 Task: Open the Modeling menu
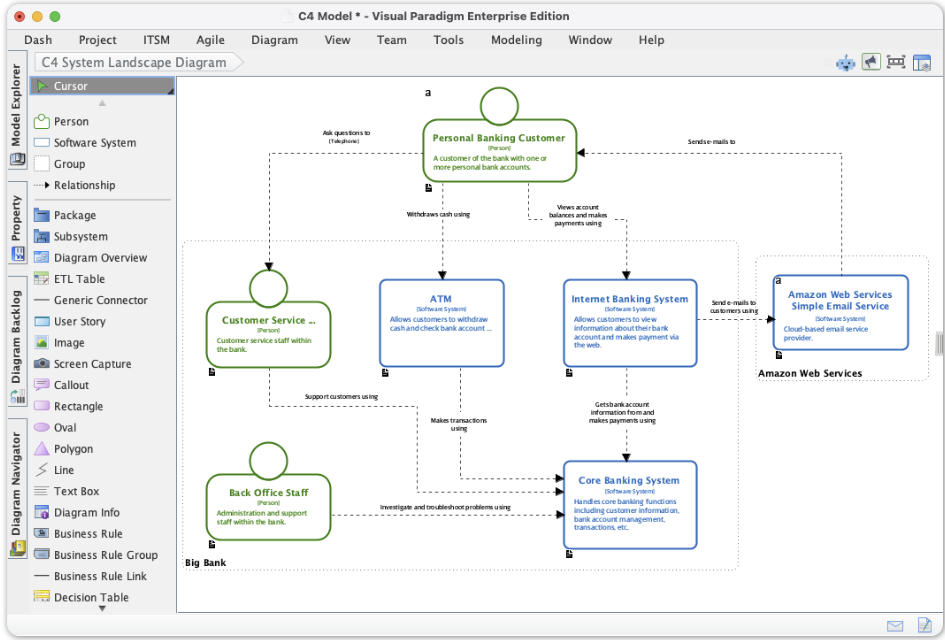click(516, 40)
